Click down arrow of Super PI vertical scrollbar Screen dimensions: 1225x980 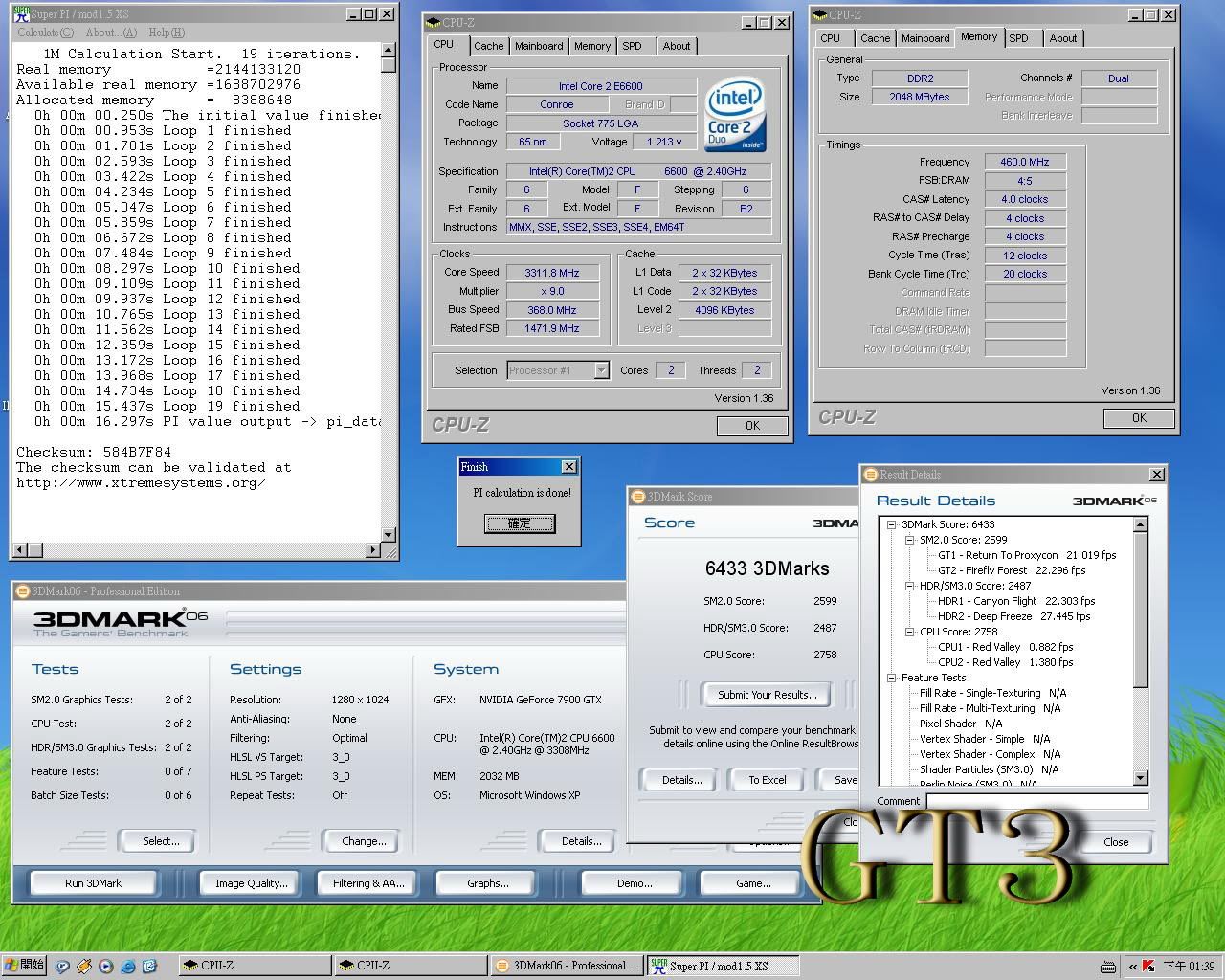(389, 535)
